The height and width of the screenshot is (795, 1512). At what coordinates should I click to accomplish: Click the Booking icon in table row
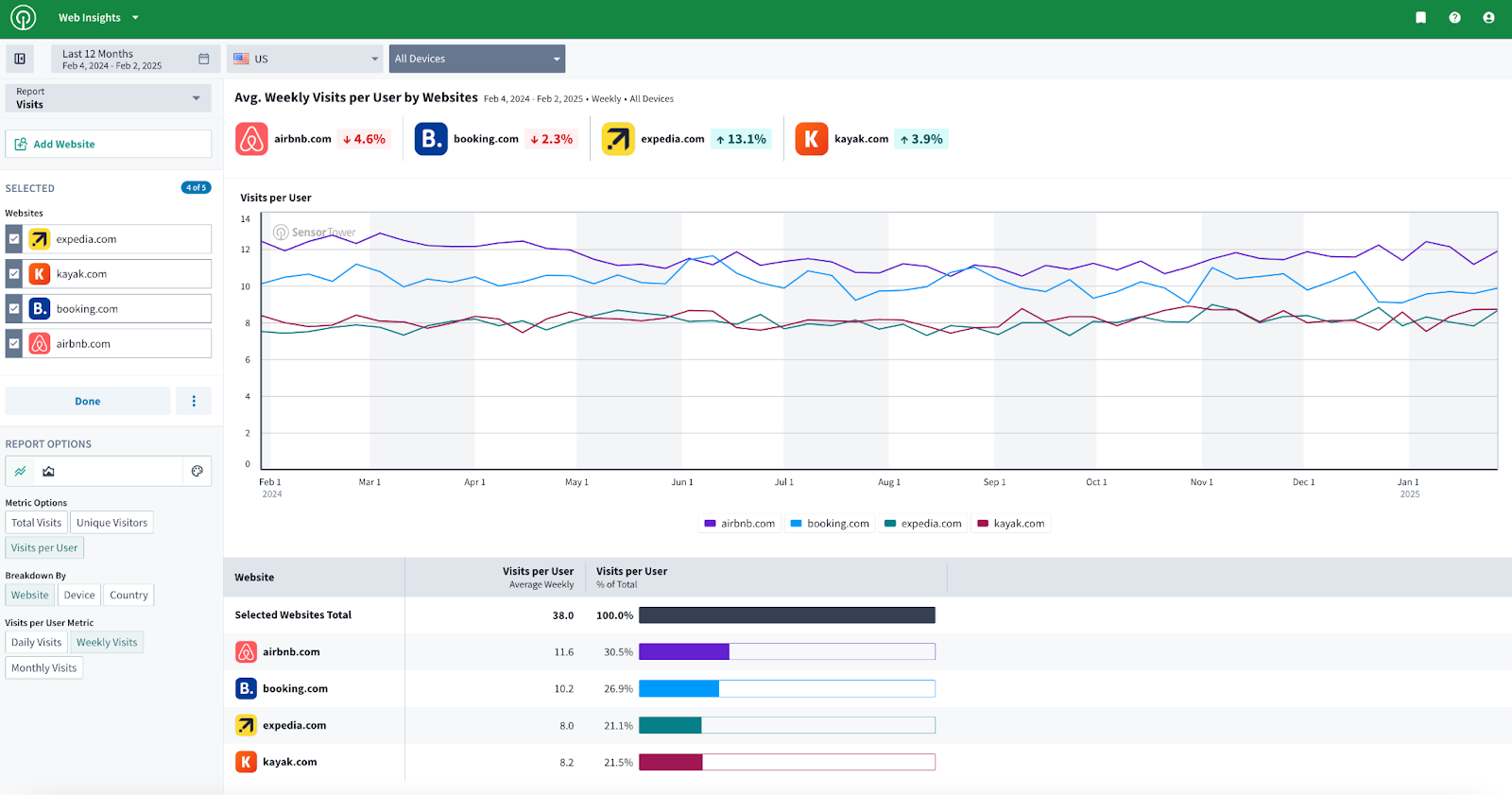[x=246, y=688]
